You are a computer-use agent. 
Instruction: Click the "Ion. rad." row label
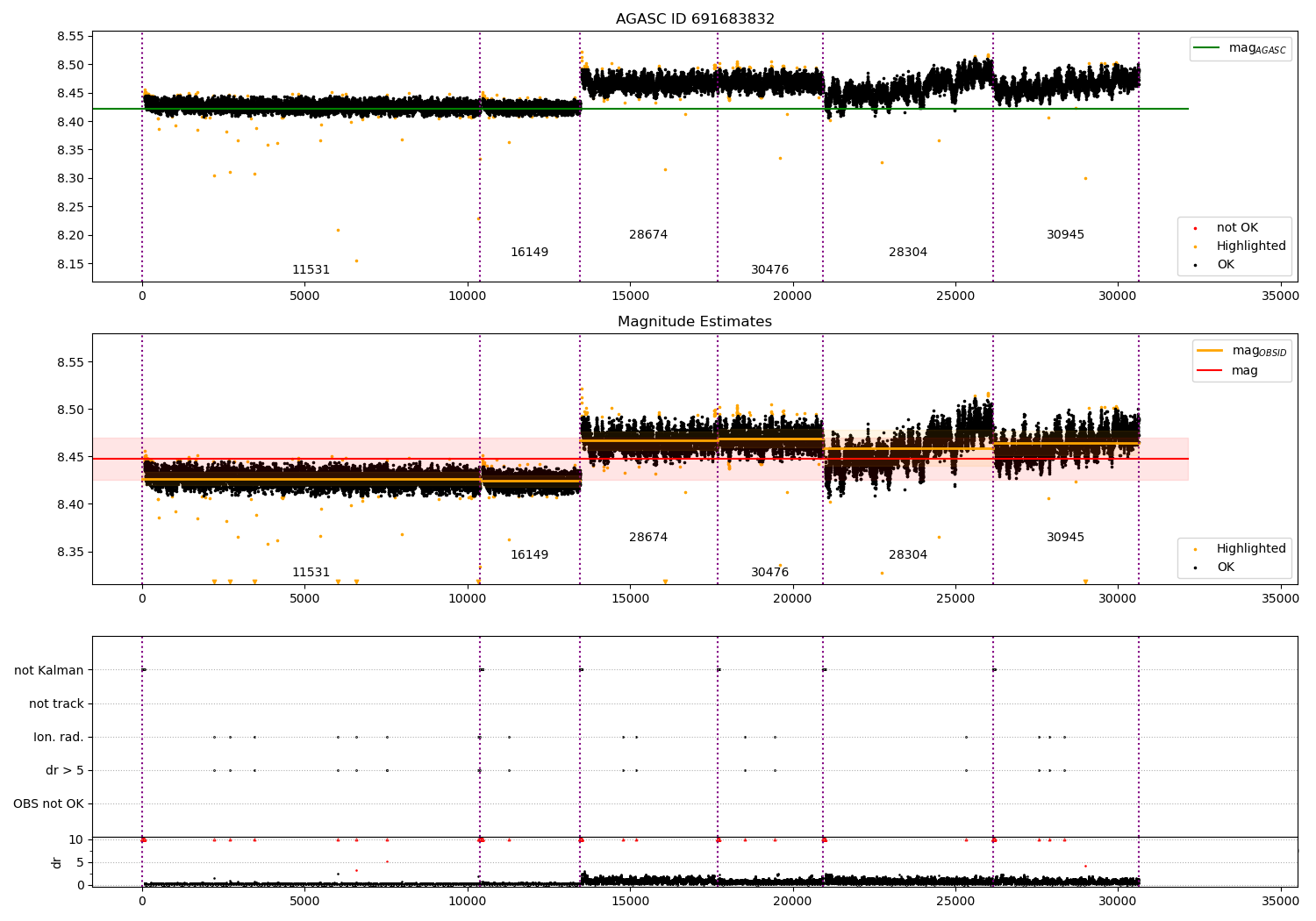tap(59, 737)
